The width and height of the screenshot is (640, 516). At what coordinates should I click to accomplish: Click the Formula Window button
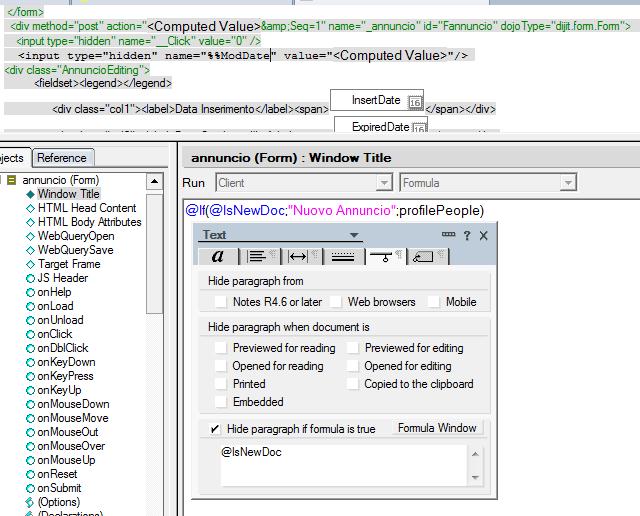(437, 428)
